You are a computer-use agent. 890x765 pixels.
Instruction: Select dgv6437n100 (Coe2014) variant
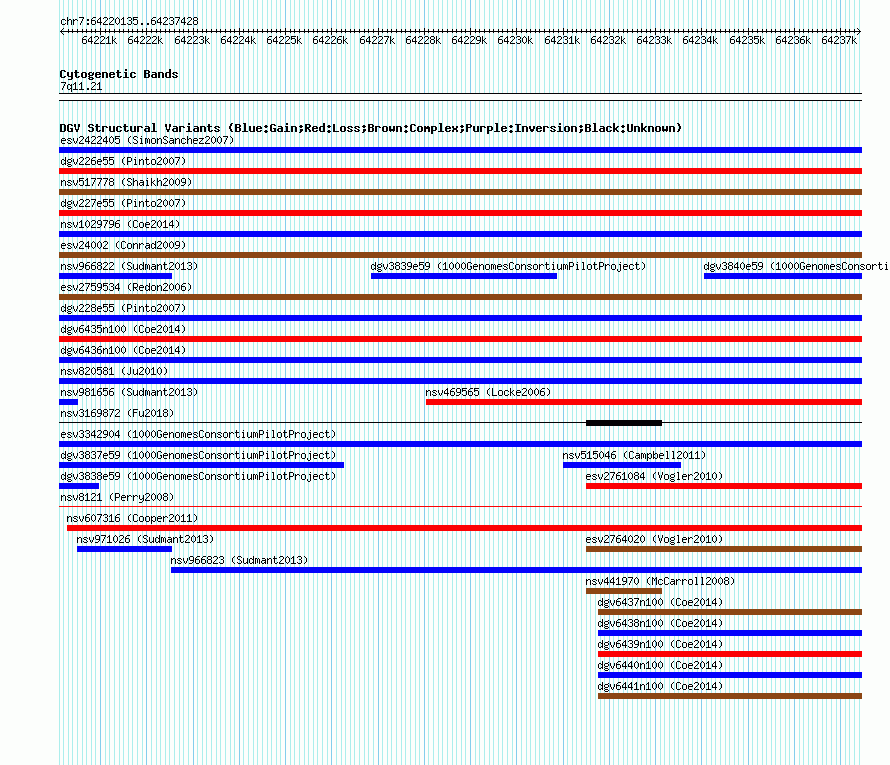[730, 612]
